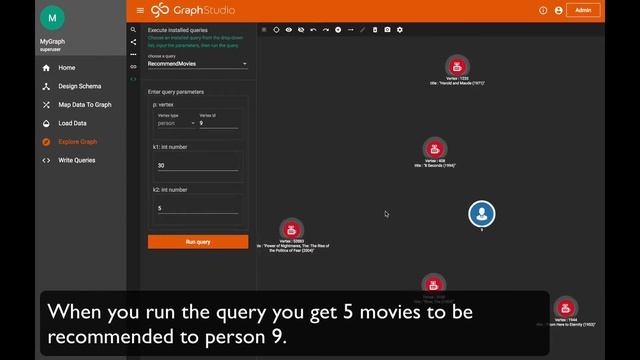Click the hide crossed-eye toolbar icon
The height and width of the screenshot is (360, 640).
click(301, 30)
